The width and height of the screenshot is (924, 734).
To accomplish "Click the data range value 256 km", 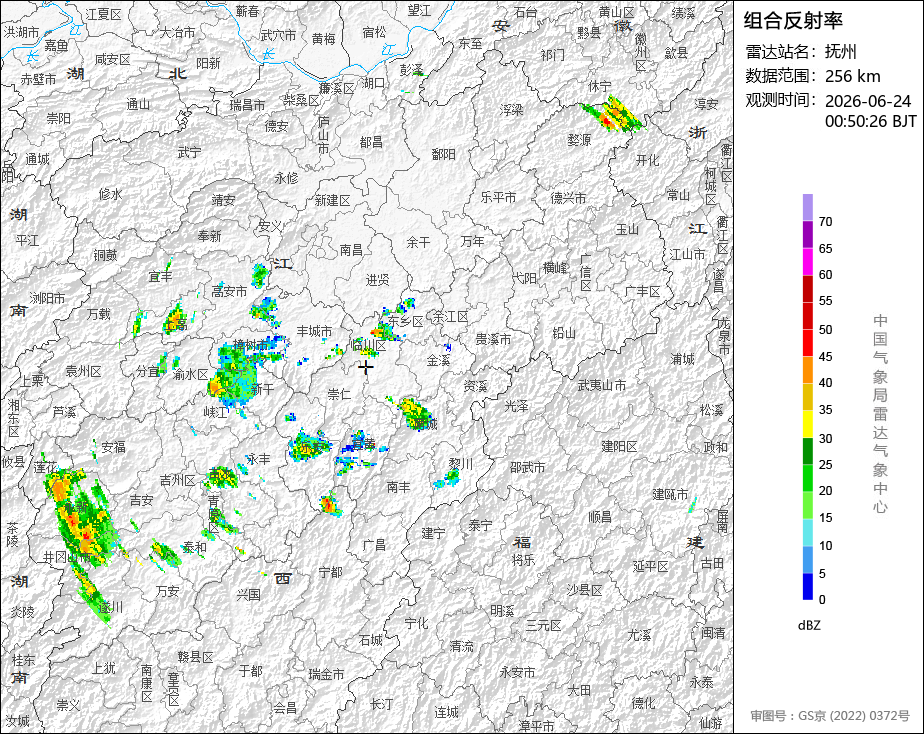I will coord(853,76).
